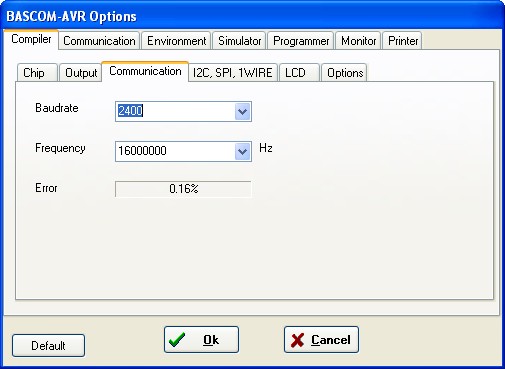Click the green checkmark icon on Ok

177,340
